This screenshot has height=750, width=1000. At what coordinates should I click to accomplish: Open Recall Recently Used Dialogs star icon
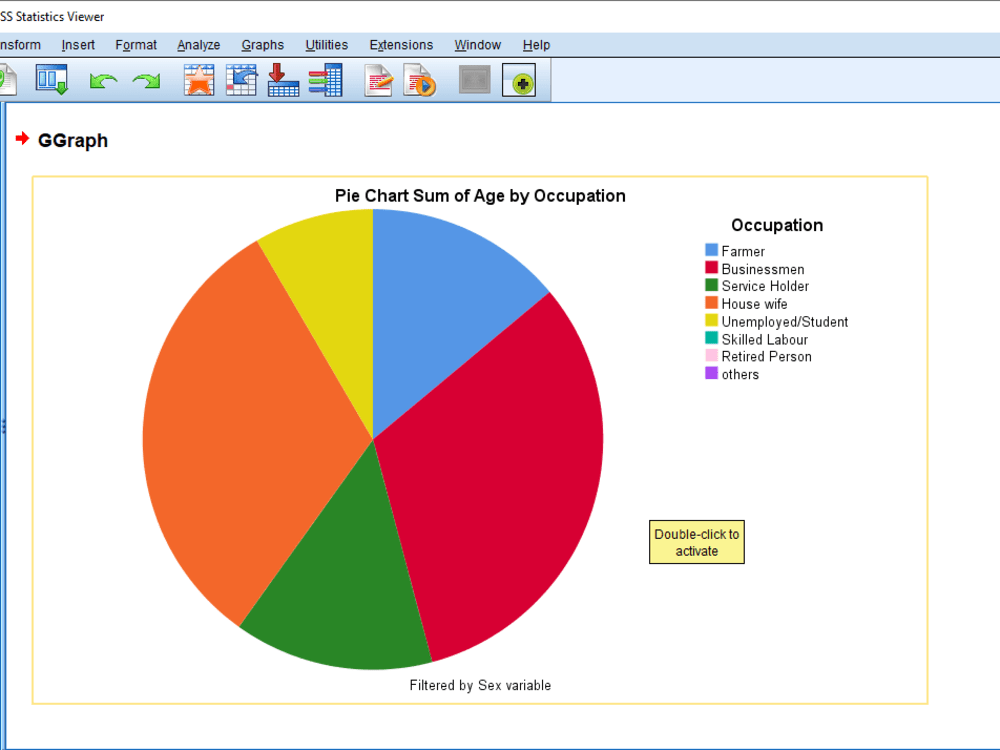point(198,81)
